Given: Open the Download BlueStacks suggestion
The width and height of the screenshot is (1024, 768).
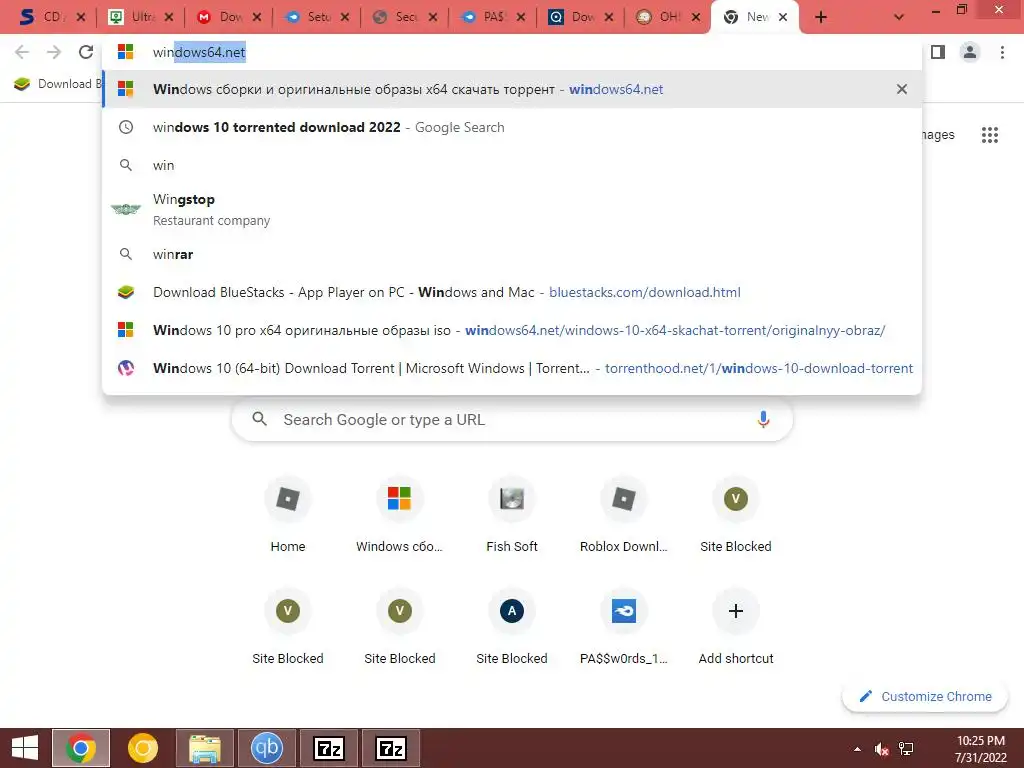Looking at the screenshot, I should point(512,292).
